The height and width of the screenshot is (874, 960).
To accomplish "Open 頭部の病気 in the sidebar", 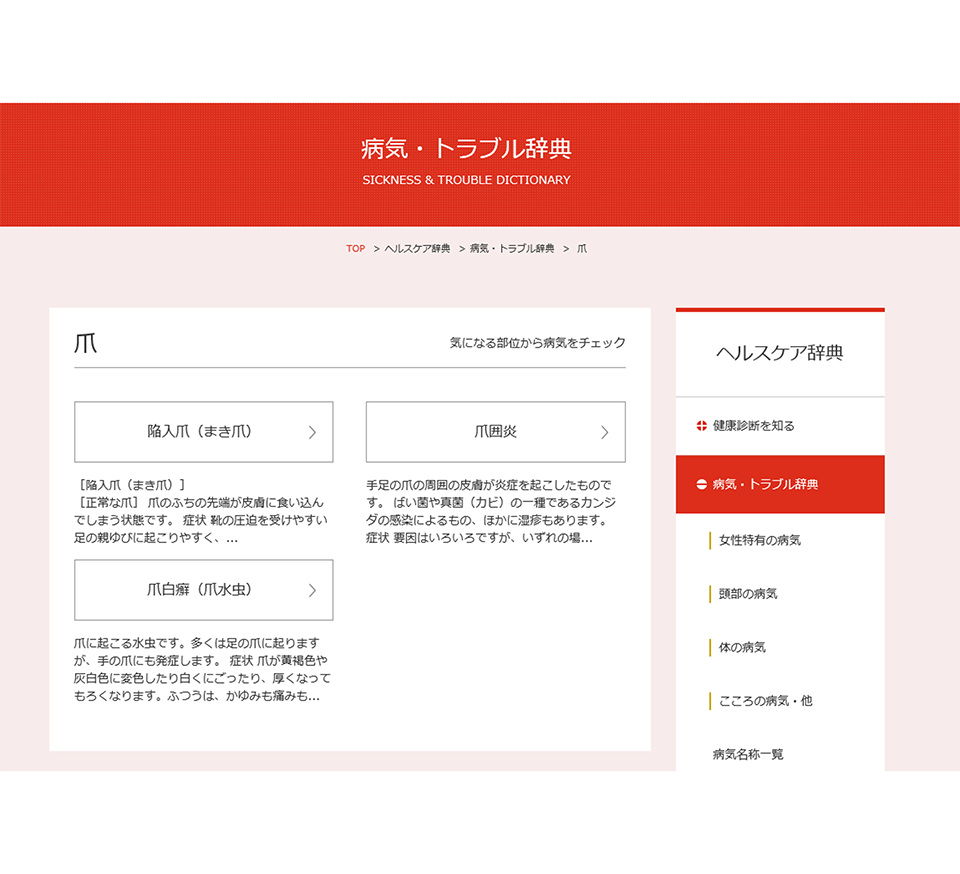I will (748, 594).
